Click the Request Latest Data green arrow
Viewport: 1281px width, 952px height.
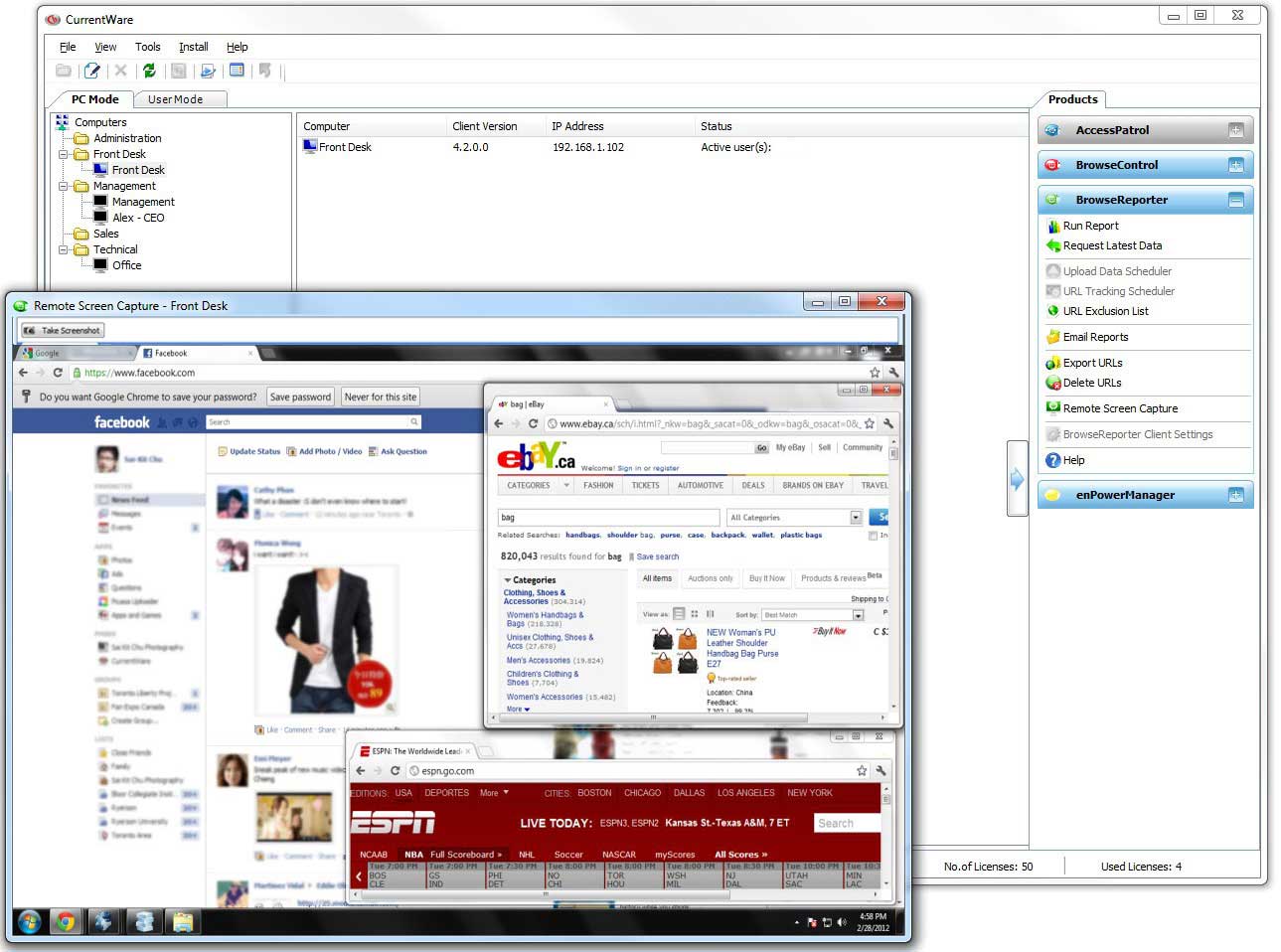click(1053, 245)
